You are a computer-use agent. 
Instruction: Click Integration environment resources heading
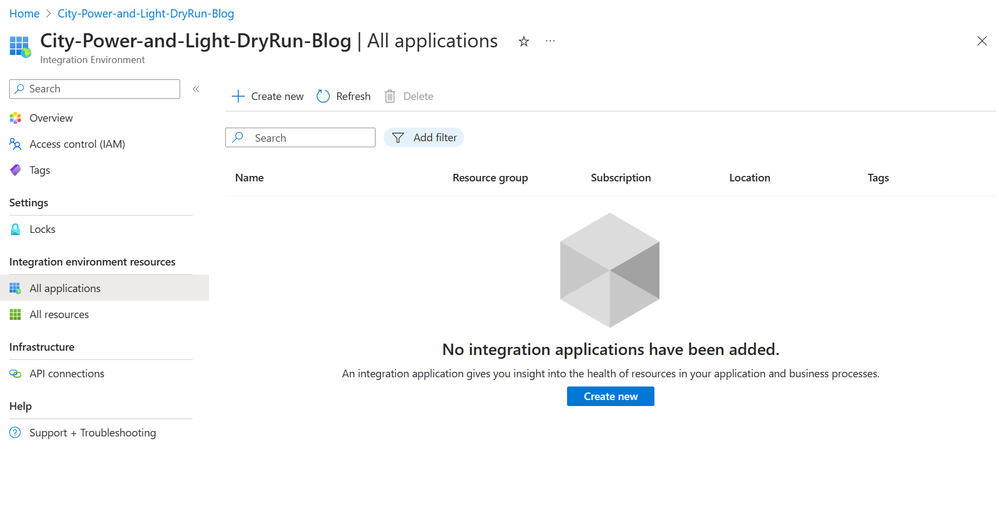pyautogui.click(x=92, y=262)
